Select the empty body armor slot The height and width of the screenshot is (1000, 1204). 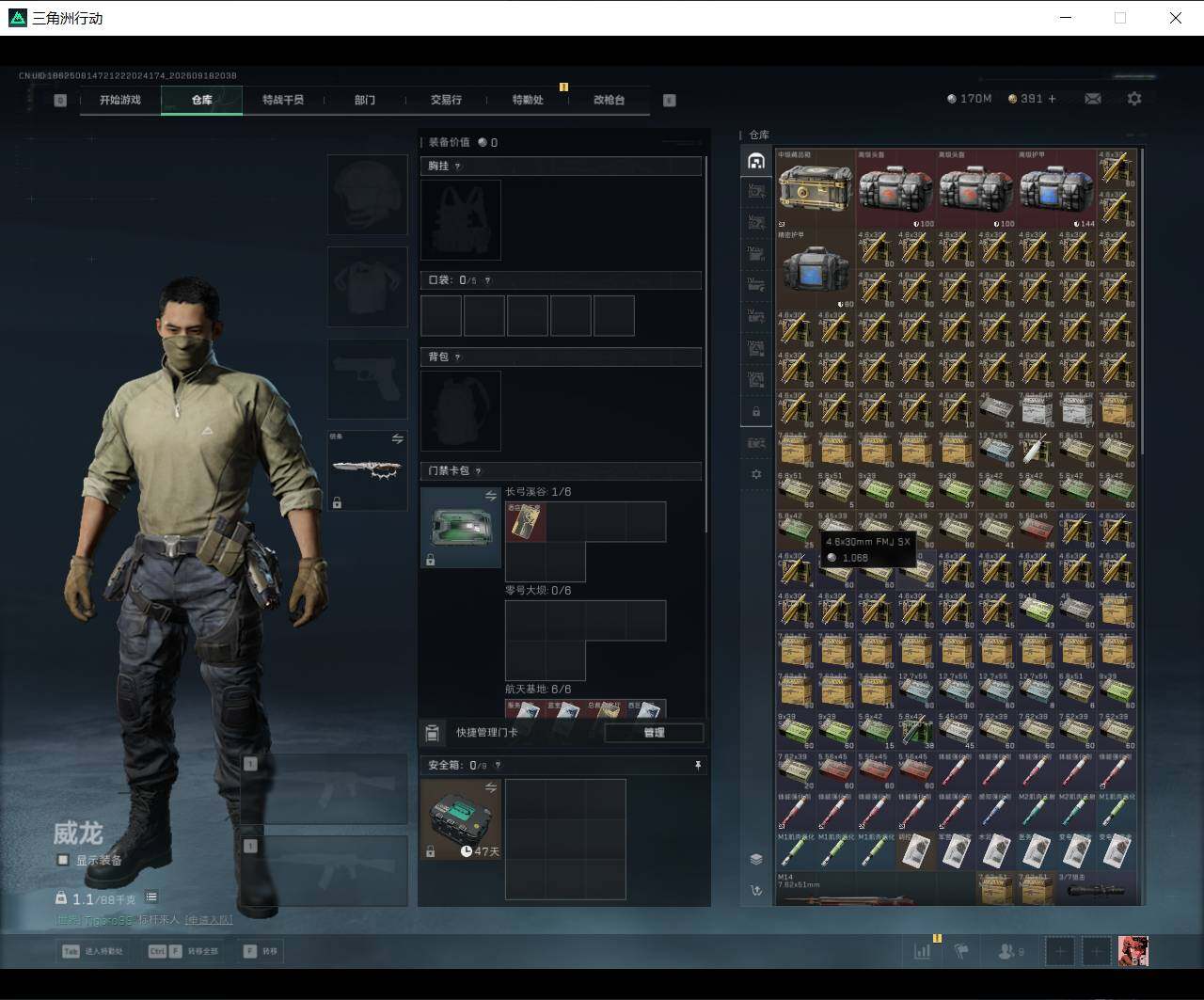pyautogui.click(x=367, y=287)
